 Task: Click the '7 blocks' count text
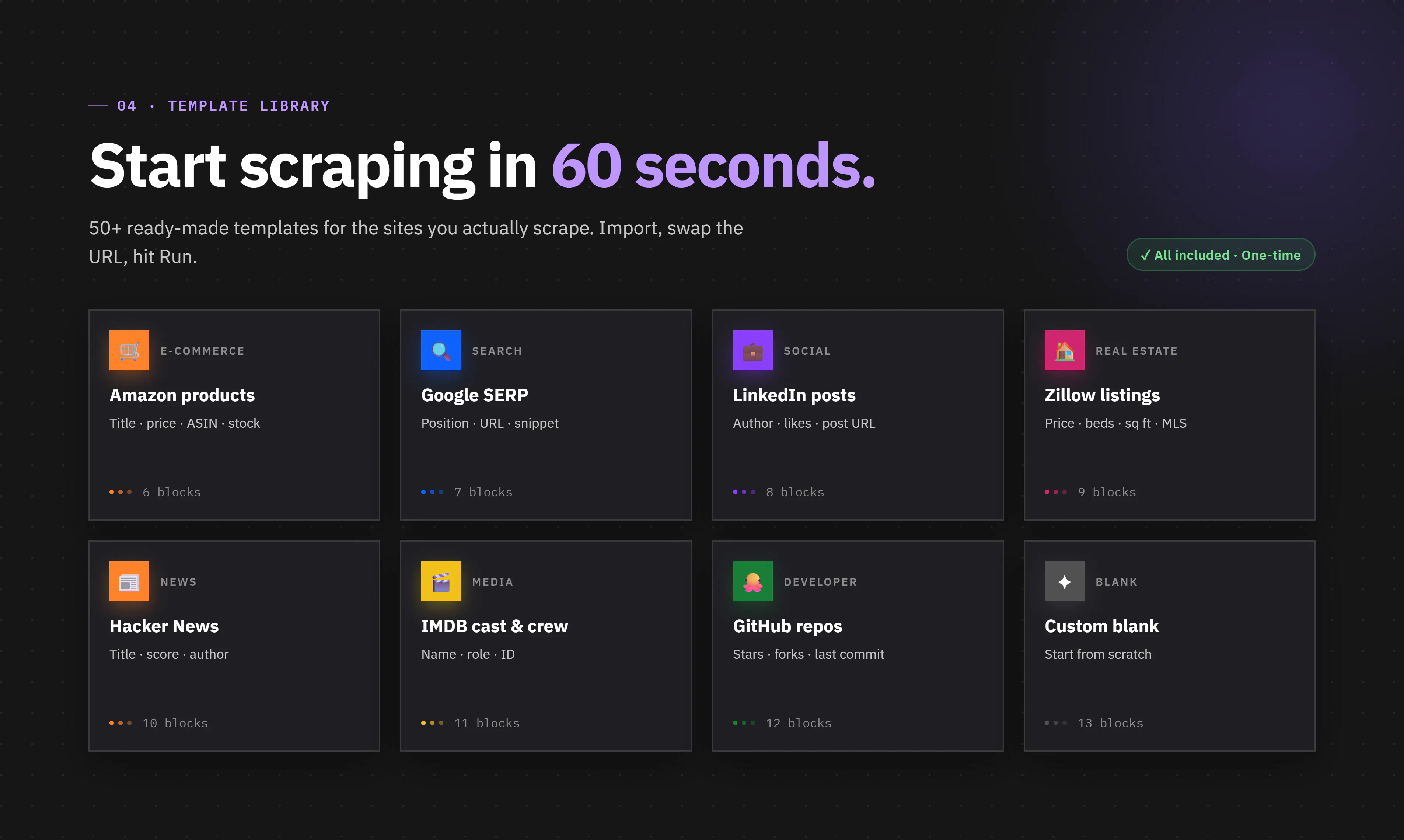point(483,493)
